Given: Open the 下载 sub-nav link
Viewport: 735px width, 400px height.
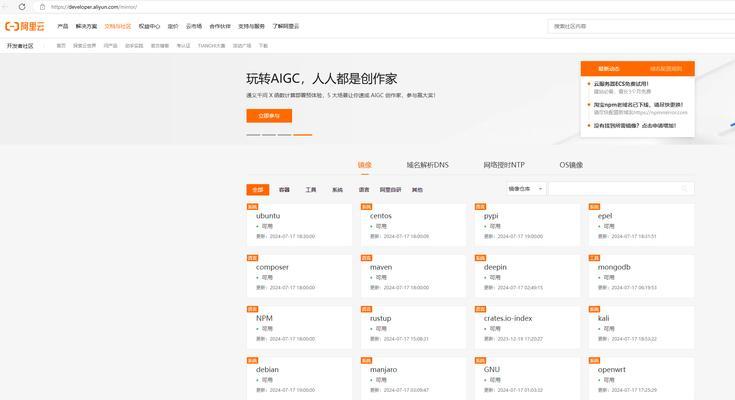Looking at the screenshot, I should [263, 46].
